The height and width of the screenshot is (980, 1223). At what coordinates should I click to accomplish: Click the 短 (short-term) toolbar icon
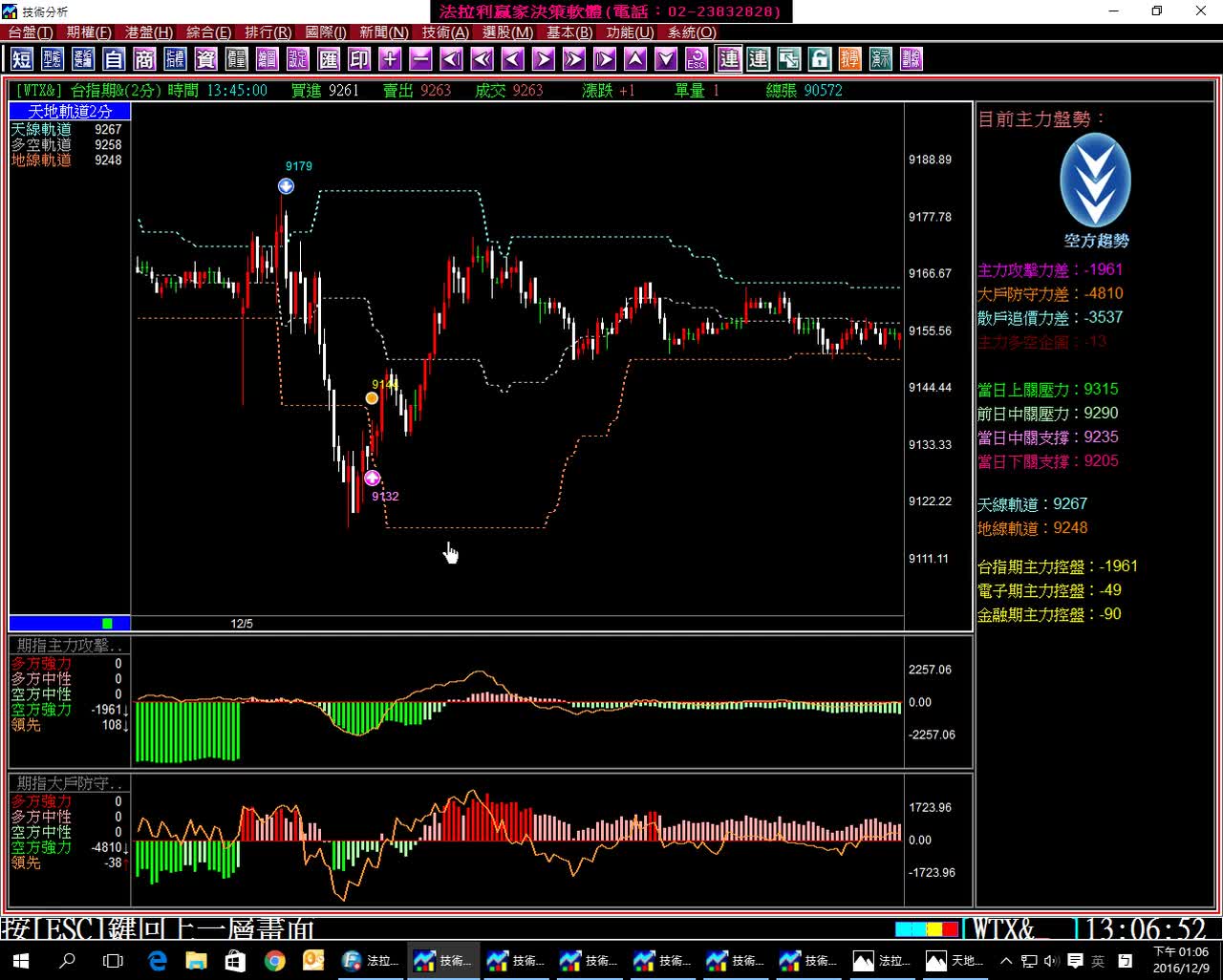[22, 59]
